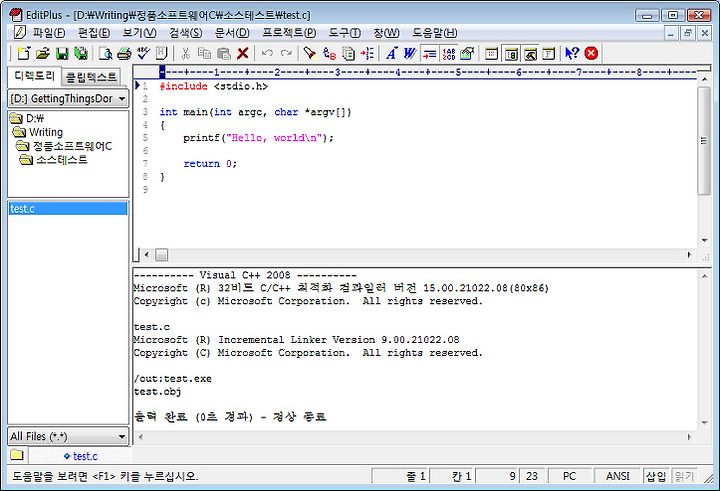Toggle Full Screen with the F icon
The height and width of the screenshot is (491, 720).
click(549, 54)
